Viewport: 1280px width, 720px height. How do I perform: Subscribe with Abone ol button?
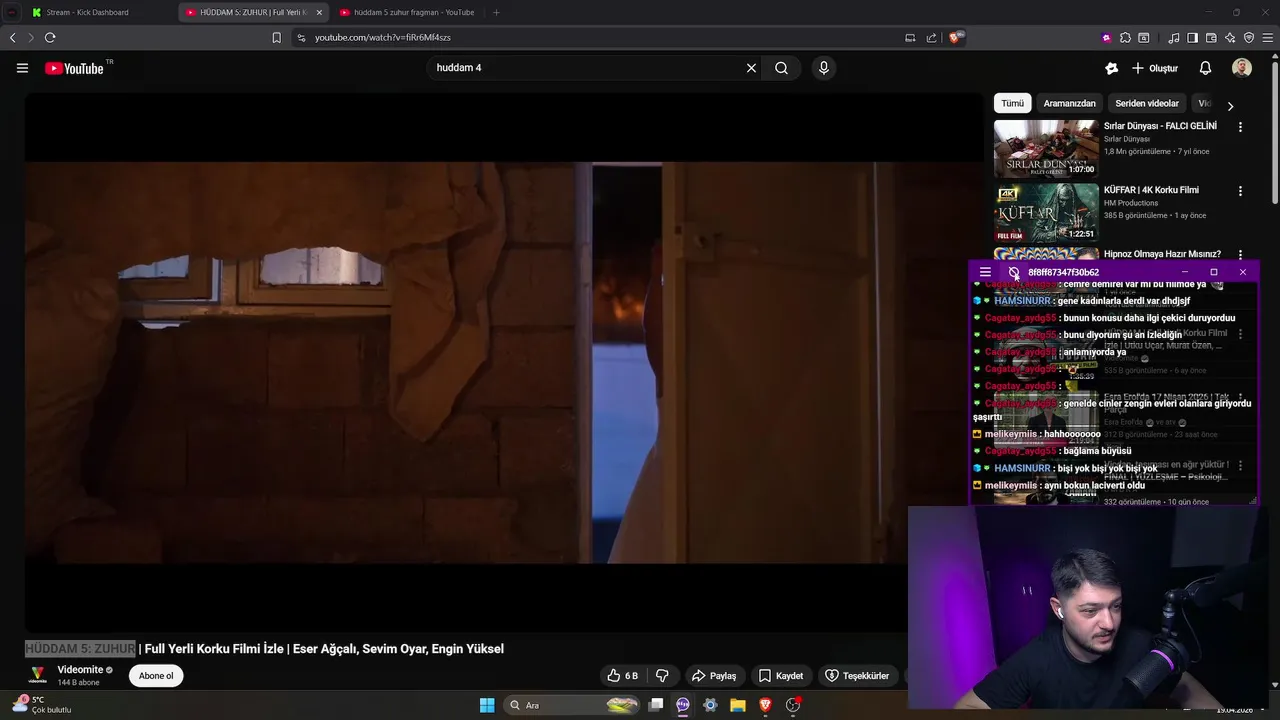point(156,676)
